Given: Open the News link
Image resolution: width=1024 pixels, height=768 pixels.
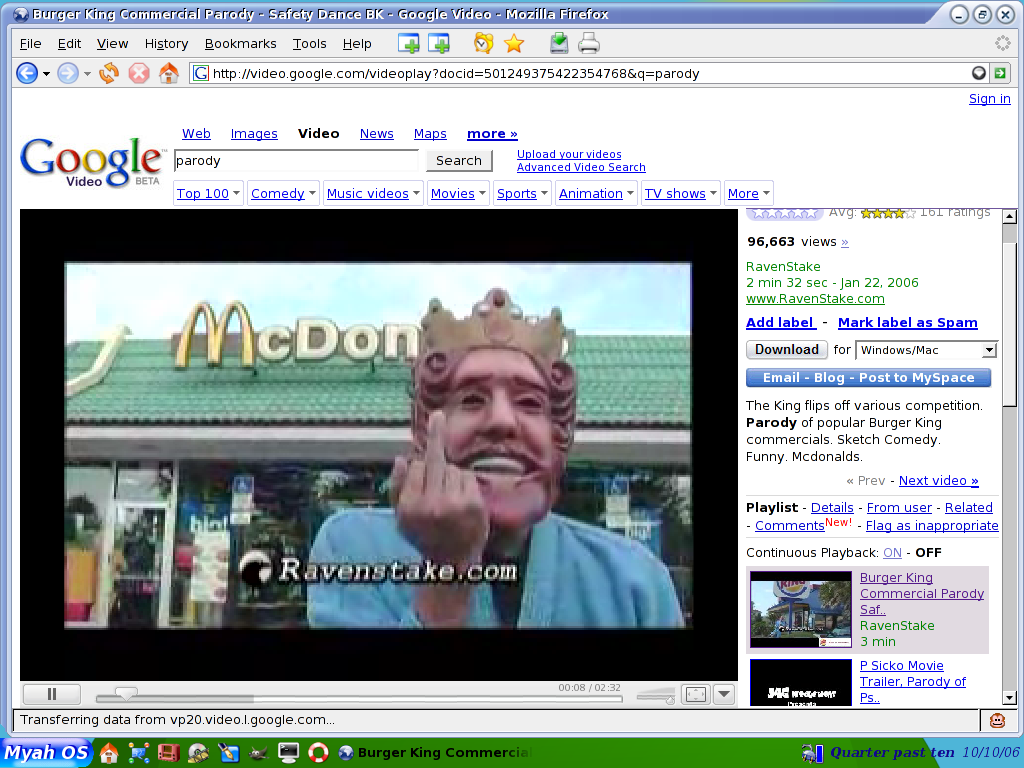Looking at the screenshot, I should tap(377, 133).
